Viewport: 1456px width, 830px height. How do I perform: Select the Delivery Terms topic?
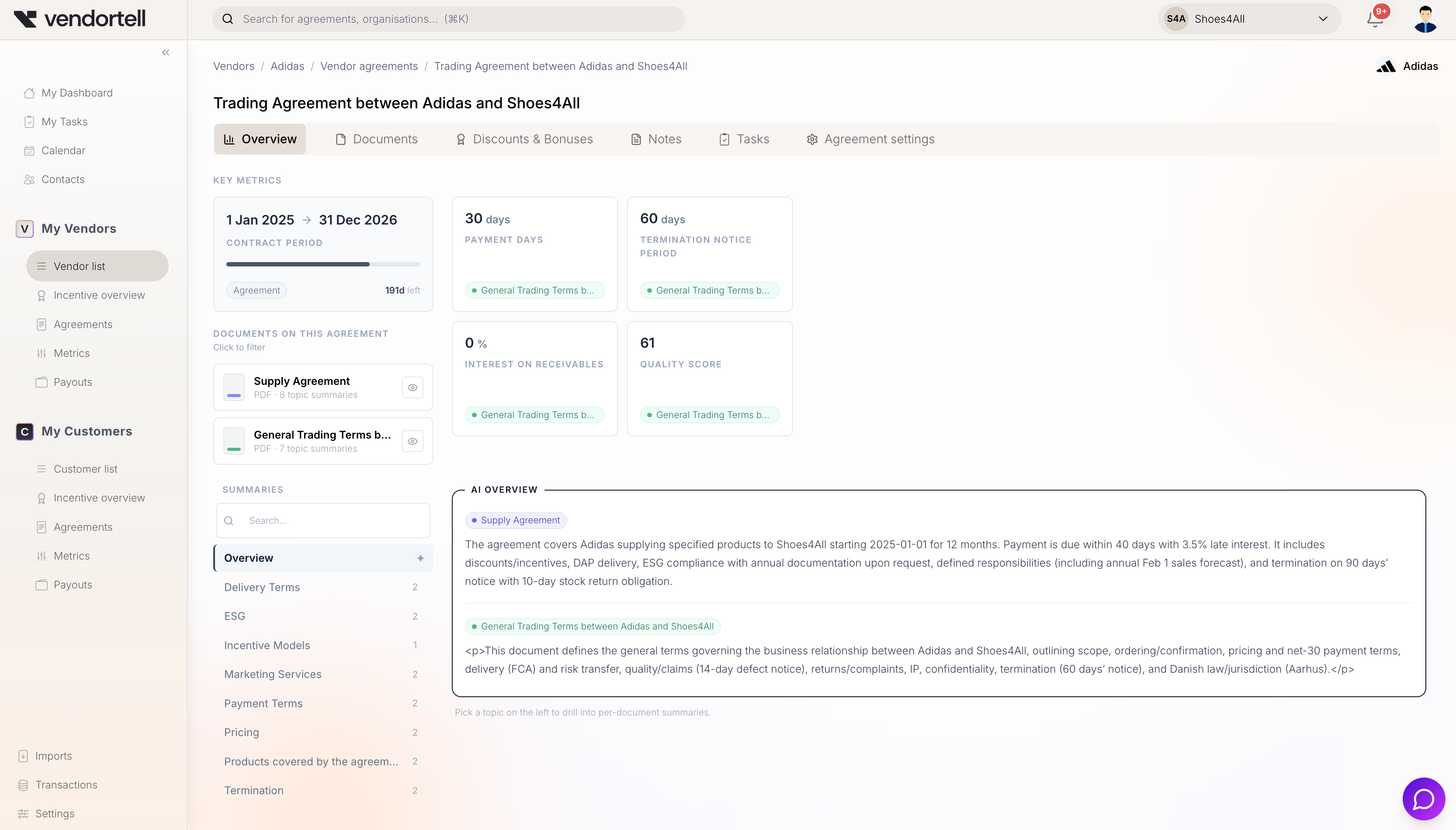pos(323,587)
